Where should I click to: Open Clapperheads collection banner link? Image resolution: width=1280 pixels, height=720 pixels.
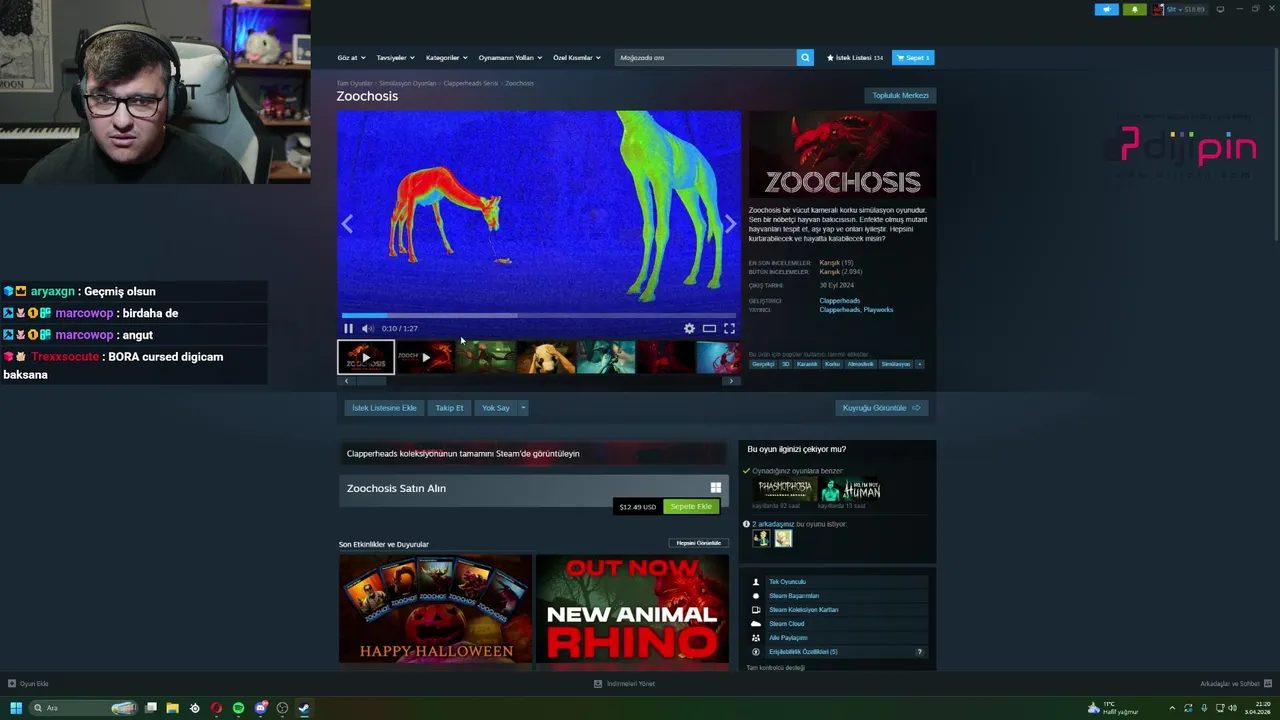tap(532, 453)
